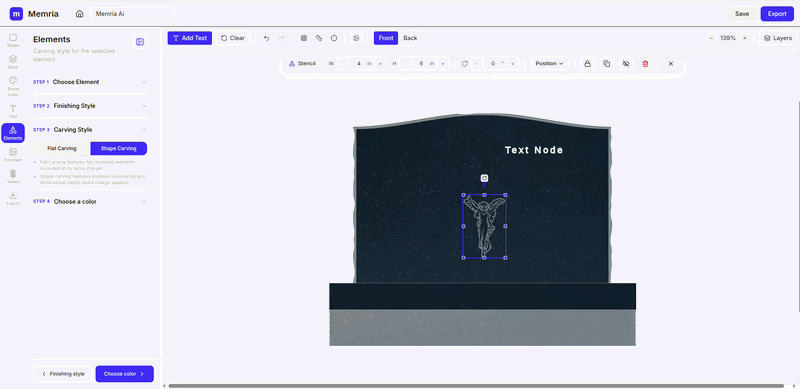The width and height of the screenshot is (800, 389).
Task: Click the Memria logo icon
Action: [x=16, y=14]
